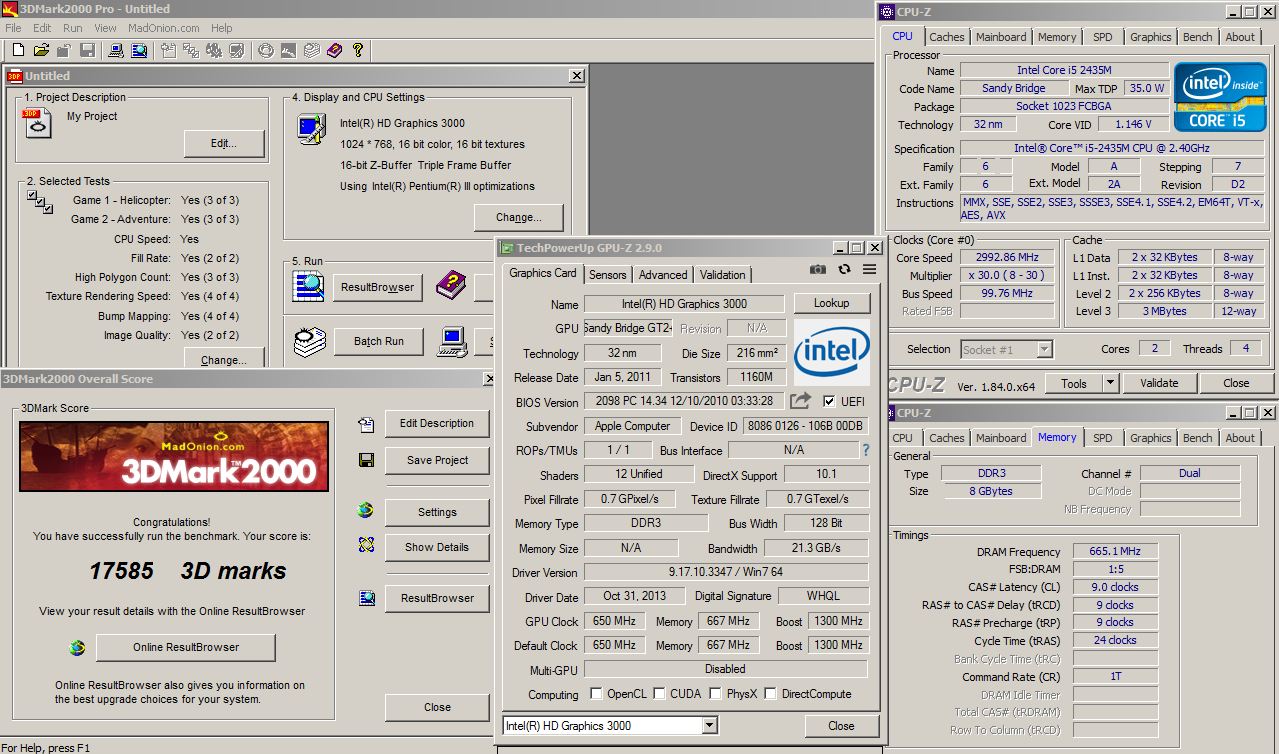
Task: Click the Lookup button in GPU-Z
Action: pos(831,303)
